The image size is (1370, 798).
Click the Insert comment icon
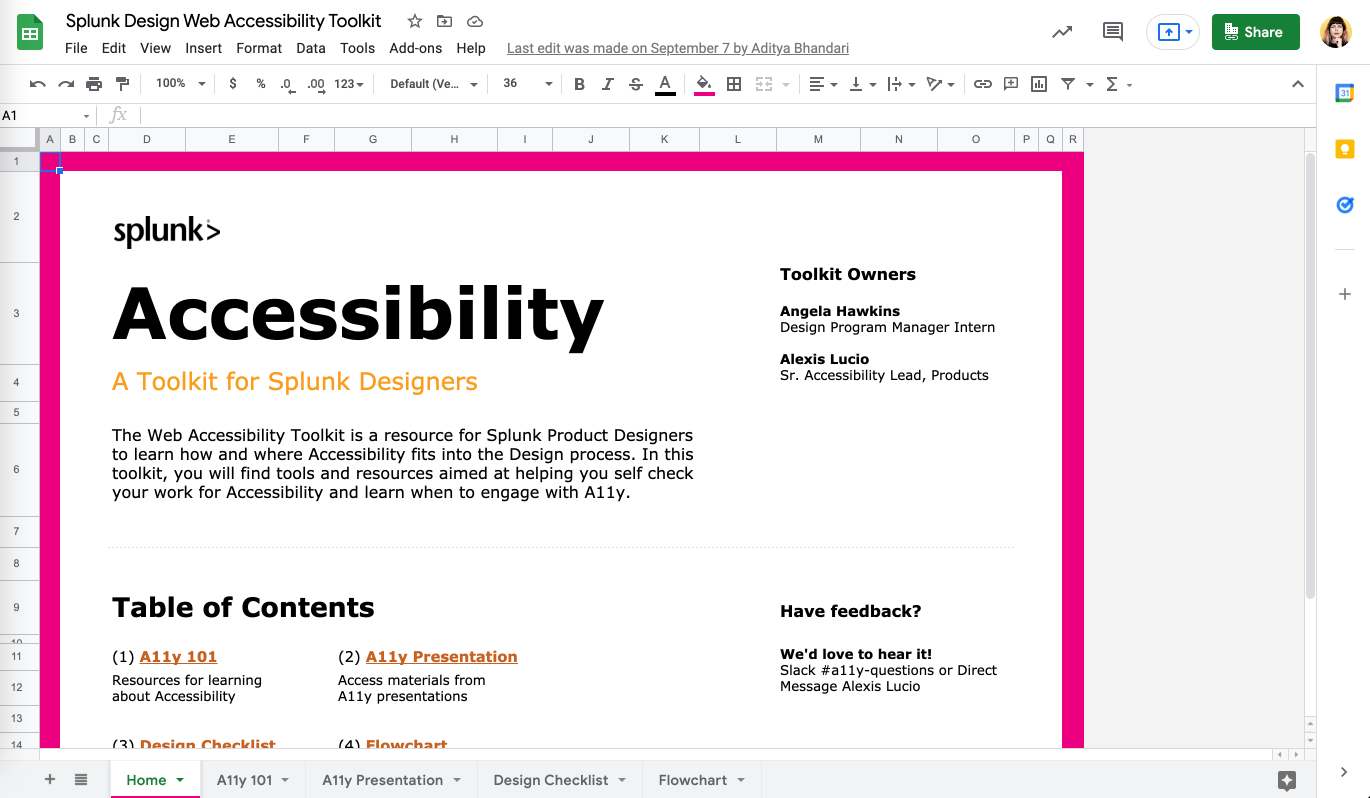[x=1011, y=84]
